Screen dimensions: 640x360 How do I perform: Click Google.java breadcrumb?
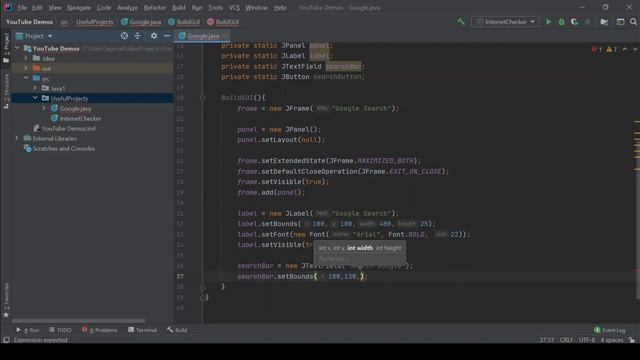coord(141,22)
